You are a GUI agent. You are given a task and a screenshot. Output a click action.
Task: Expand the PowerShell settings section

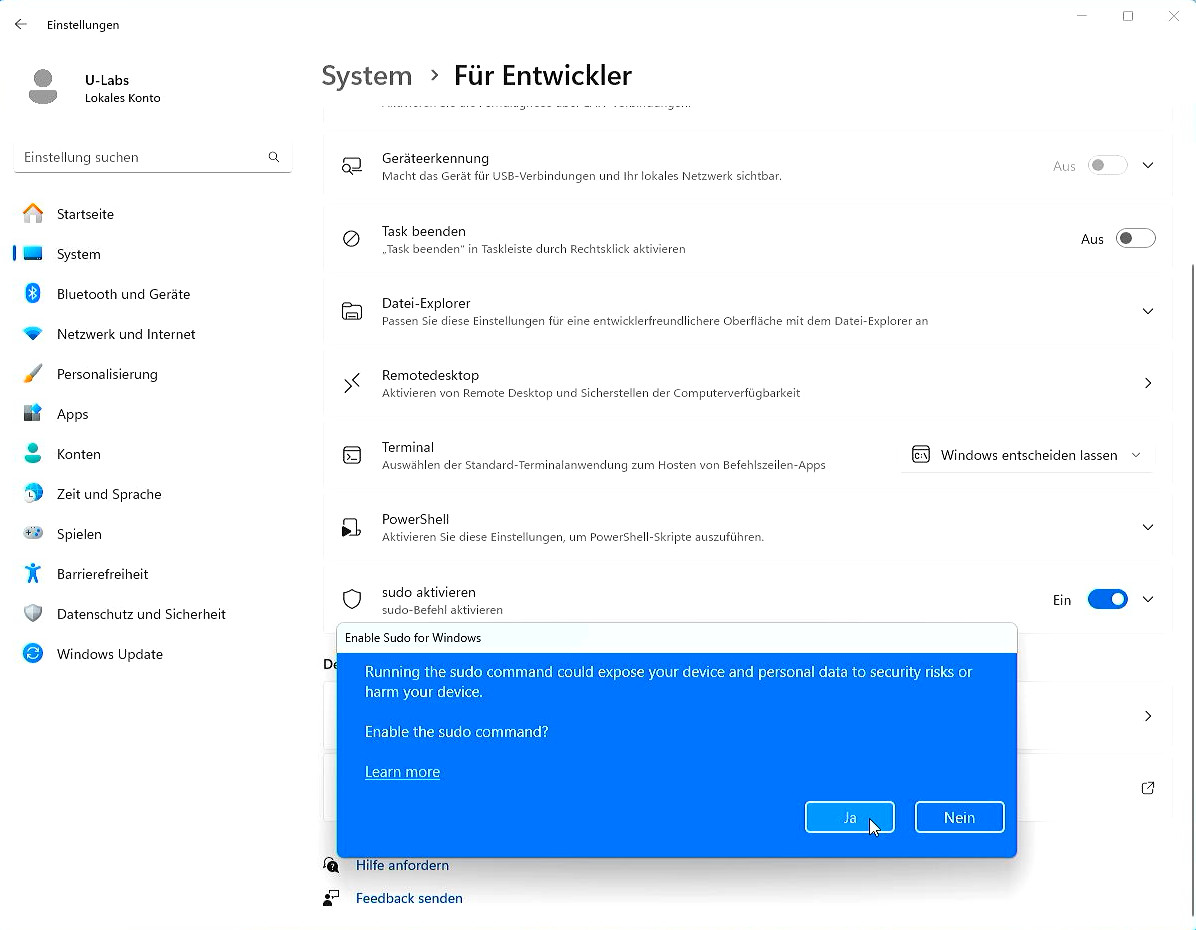click(1147, 527)
